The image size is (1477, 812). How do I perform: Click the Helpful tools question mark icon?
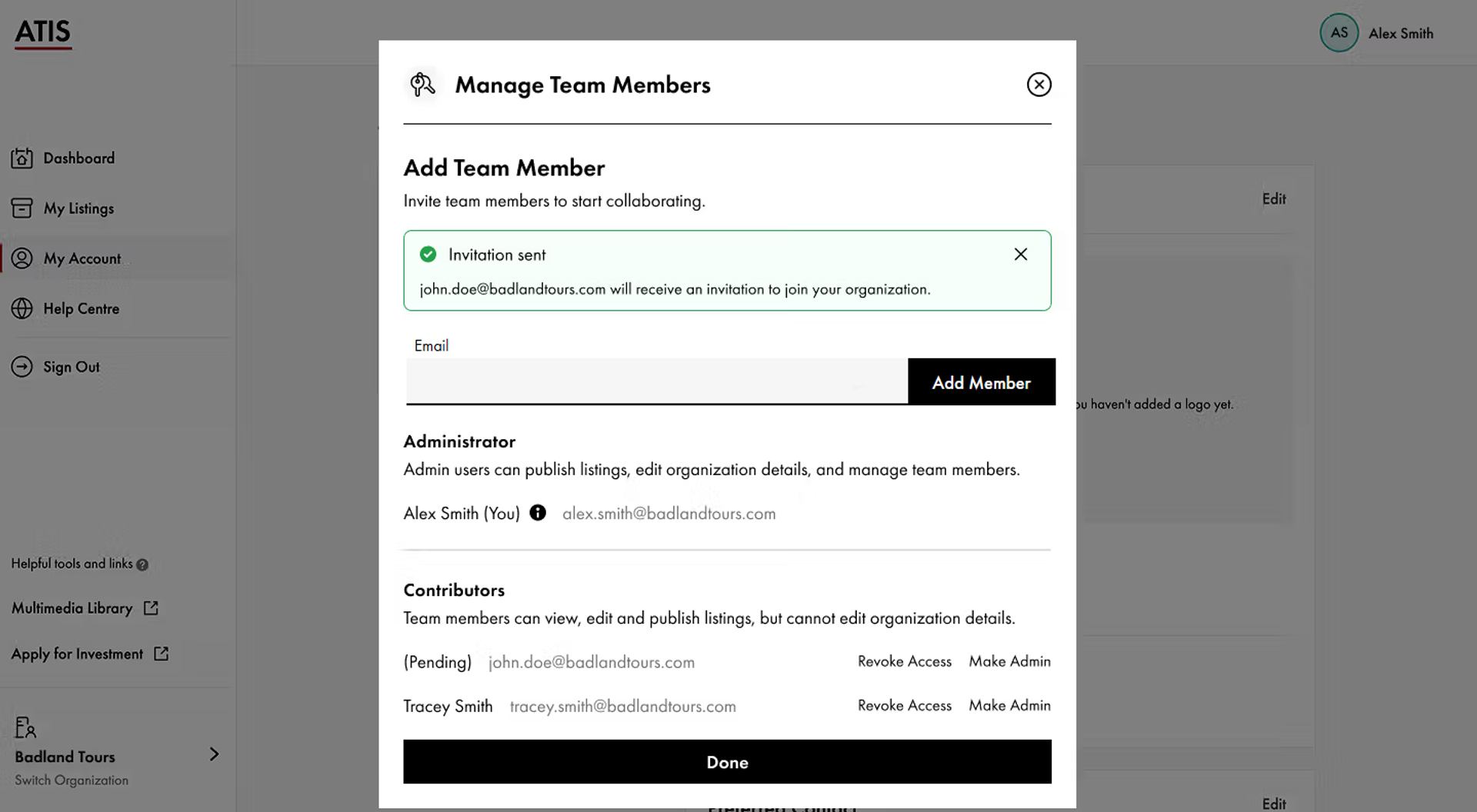coord(142,564)
